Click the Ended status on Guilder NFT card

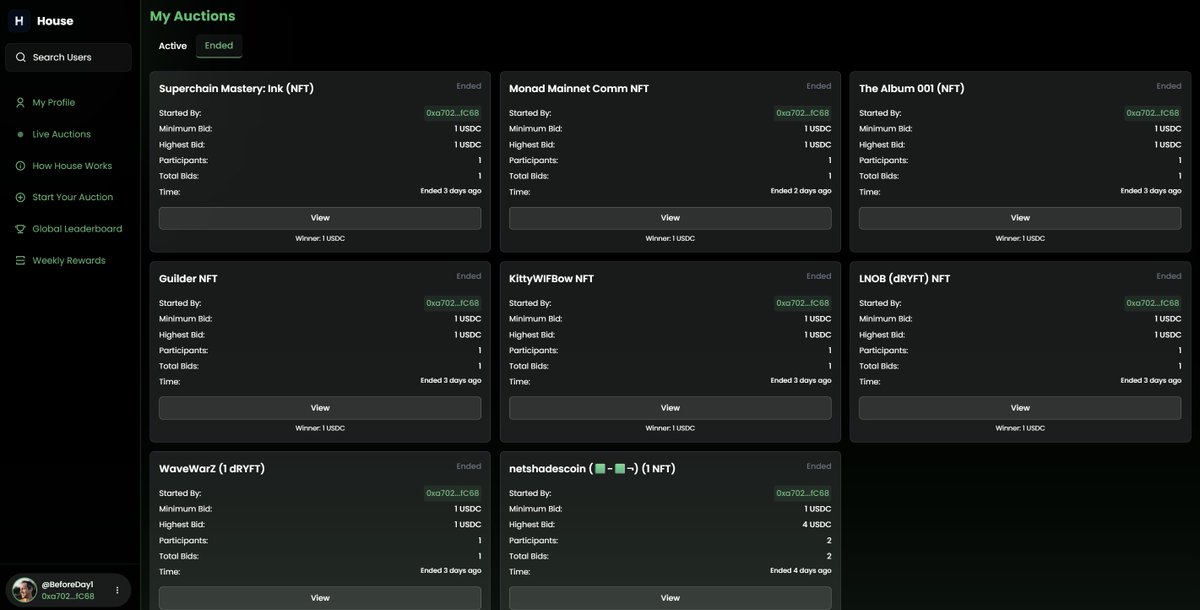(469, 276)
